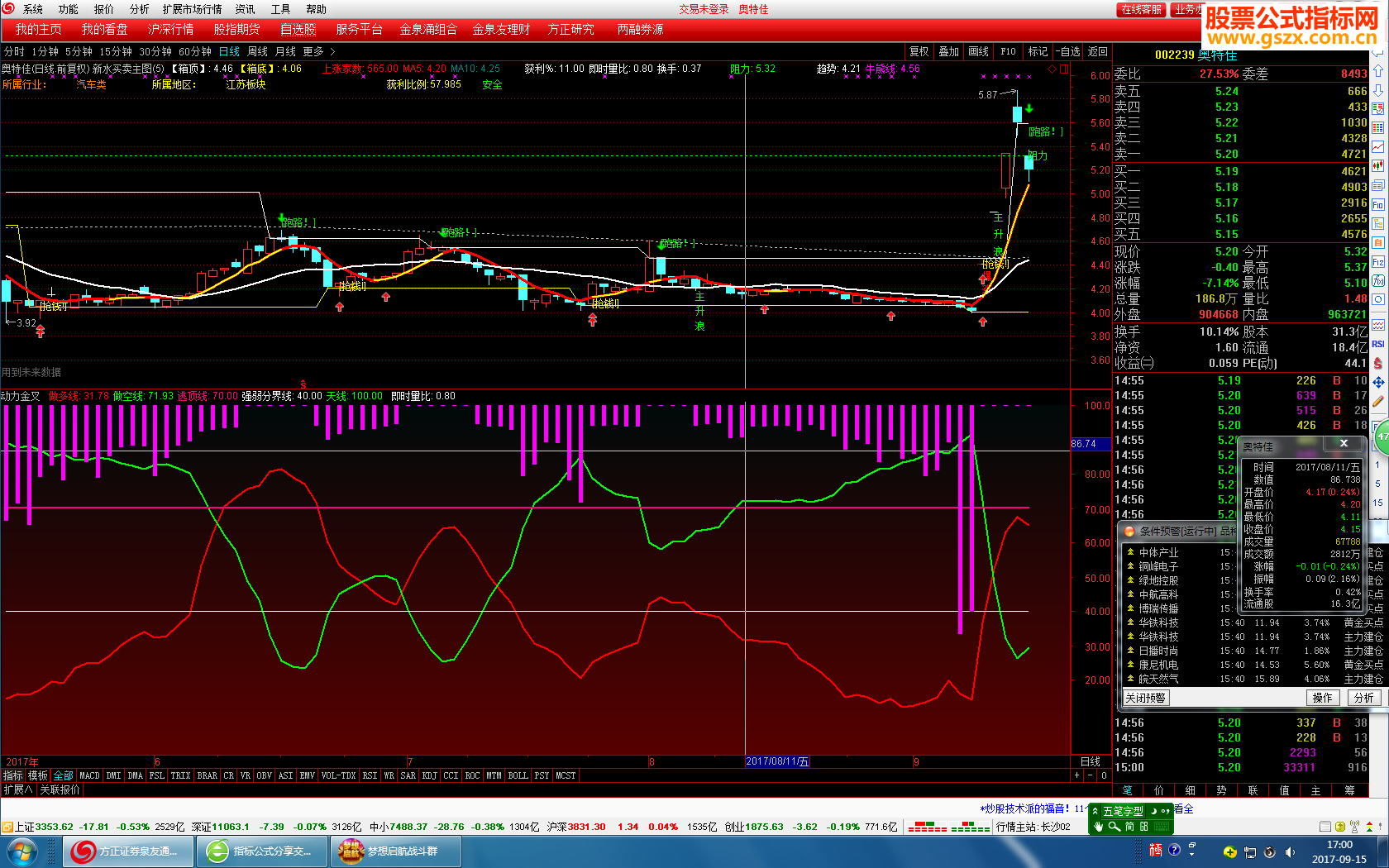Image resolution: width=1389 pixels, height=868 pixels.
Task: Select the 30分钟 period
Action: (x=155, y=51)
